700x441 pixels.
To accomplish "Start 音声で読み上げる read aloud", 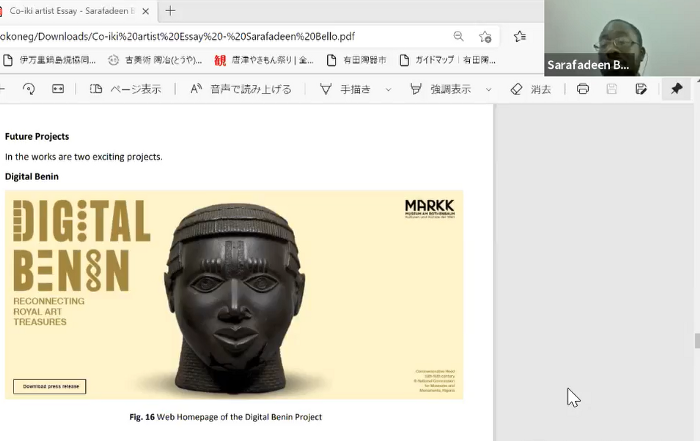I will click(x=241, y=89).
